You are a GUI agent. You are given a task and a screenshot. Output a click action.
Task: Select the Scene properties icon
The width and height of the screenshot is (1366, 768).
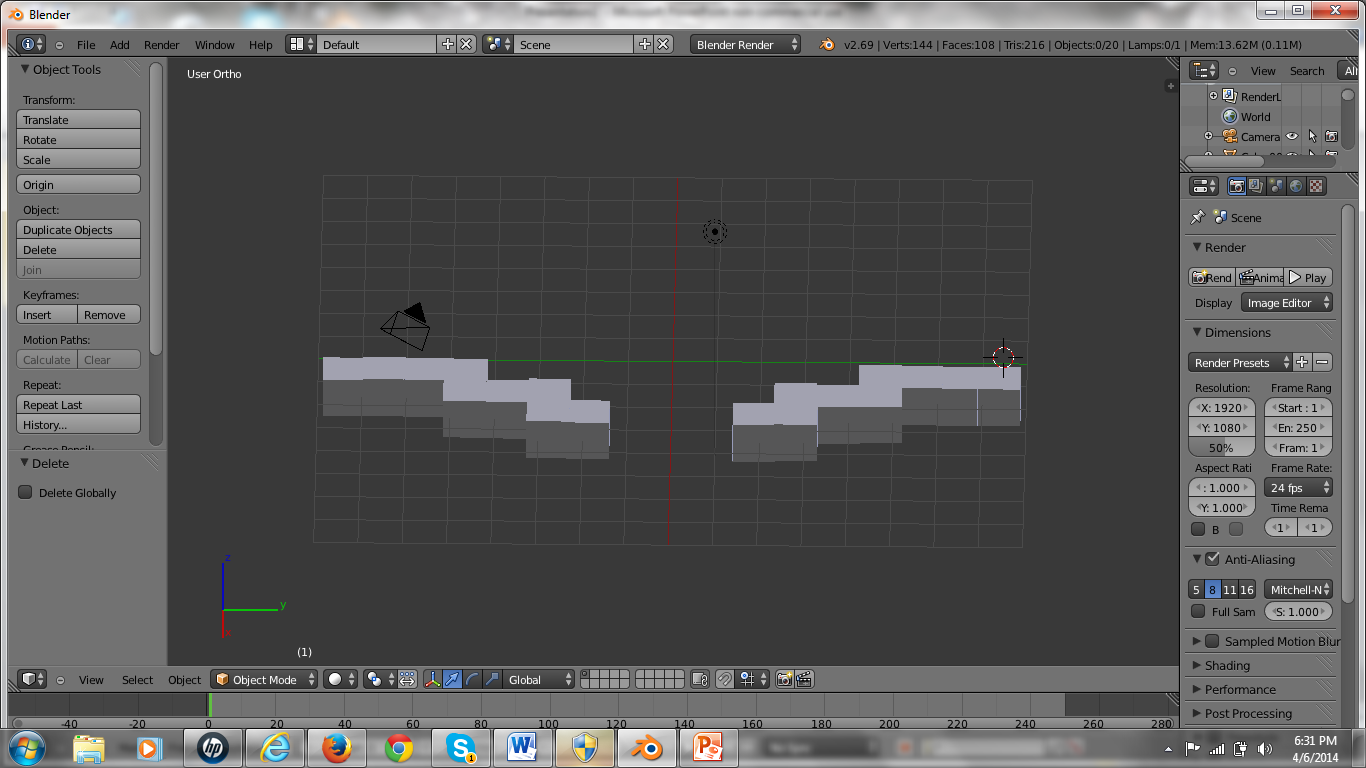click(1274, 185)
